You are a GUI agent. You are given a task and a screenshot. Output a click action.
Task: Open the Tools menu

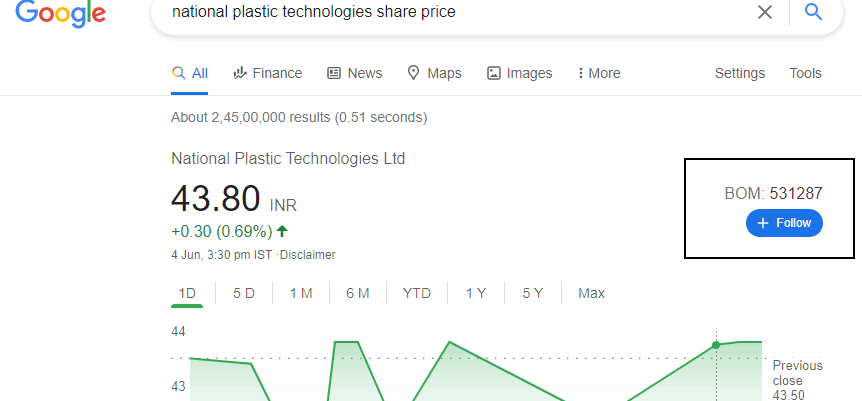tap(805, 73)
